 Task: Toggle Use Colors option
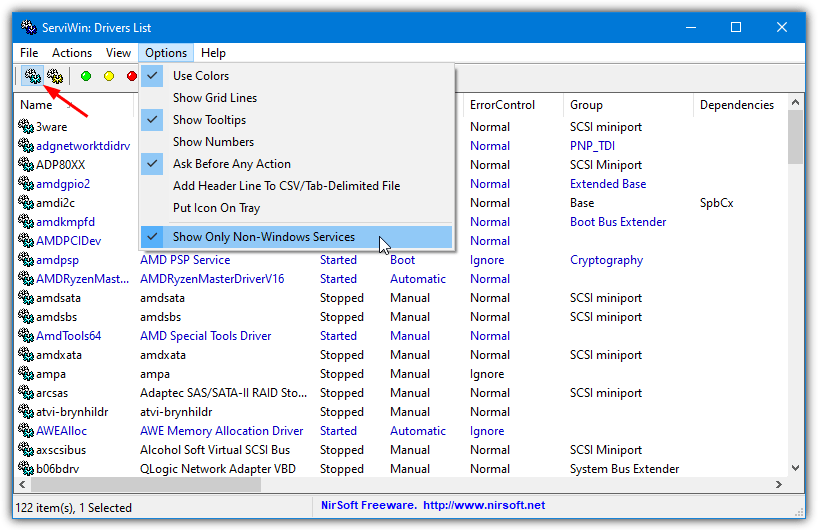click(296, 76)
